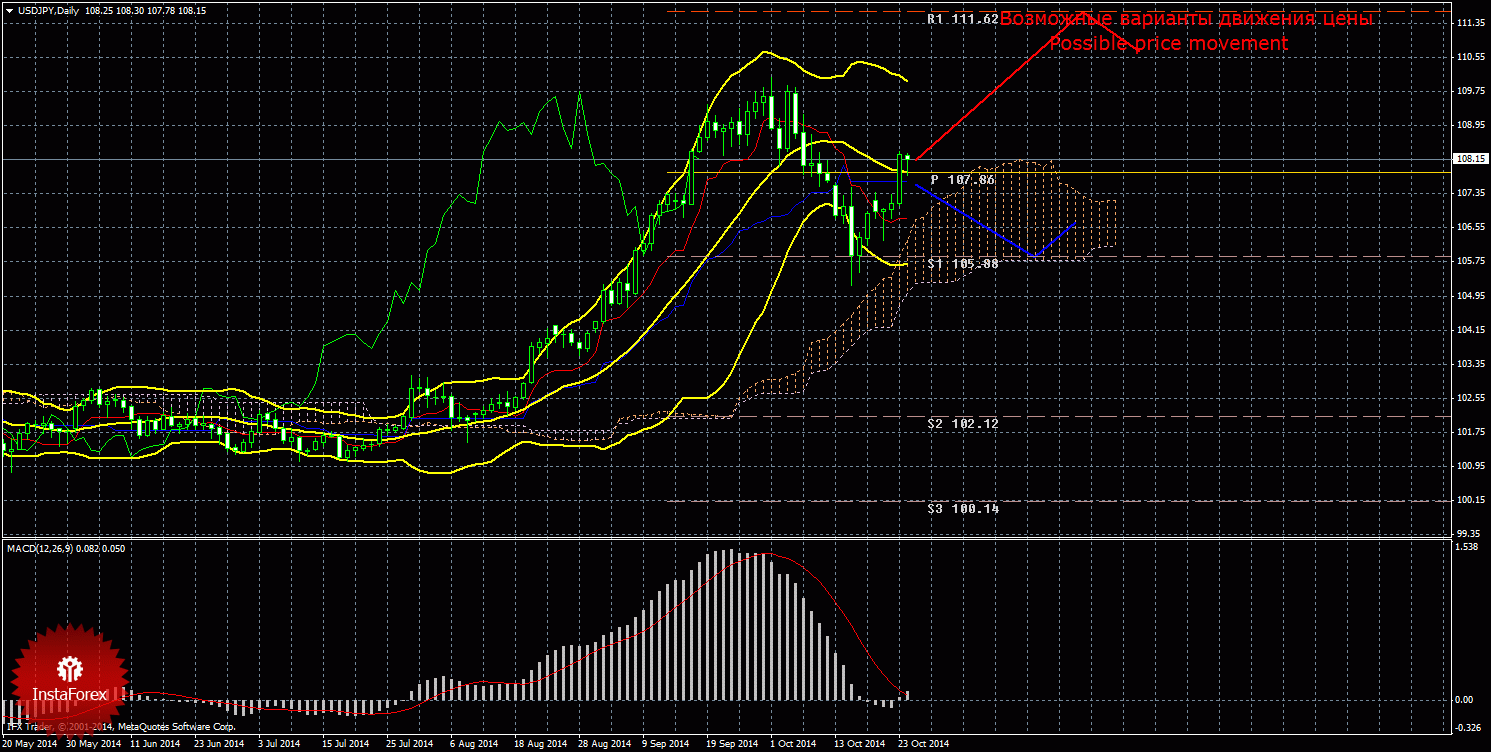Click the 1.538 MACD scale value

tap(1467, 547)
